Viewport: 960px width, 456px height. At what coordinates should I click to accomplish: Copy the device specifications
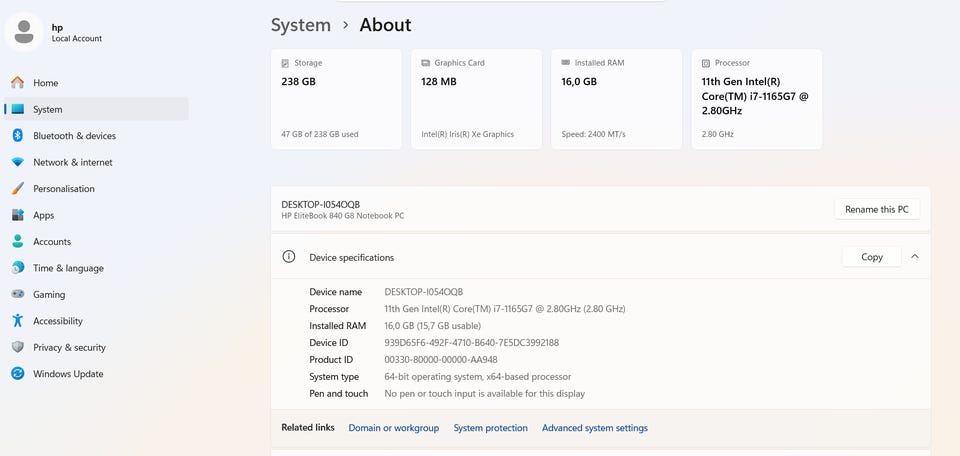click(x=872, y=257)
